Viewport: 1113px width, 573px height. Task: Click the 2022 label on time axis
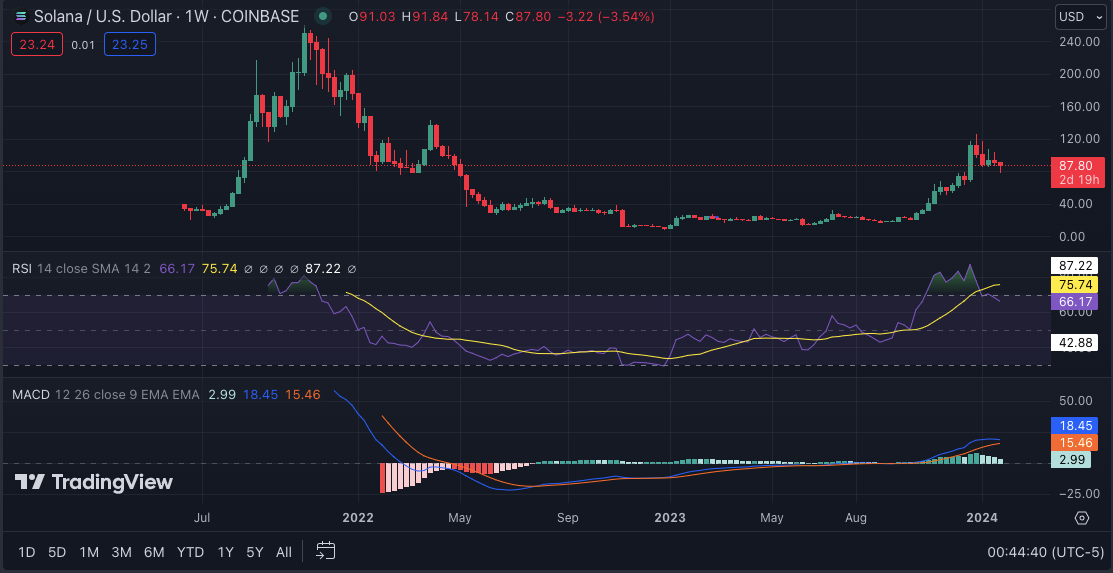[x=357, y=517]
